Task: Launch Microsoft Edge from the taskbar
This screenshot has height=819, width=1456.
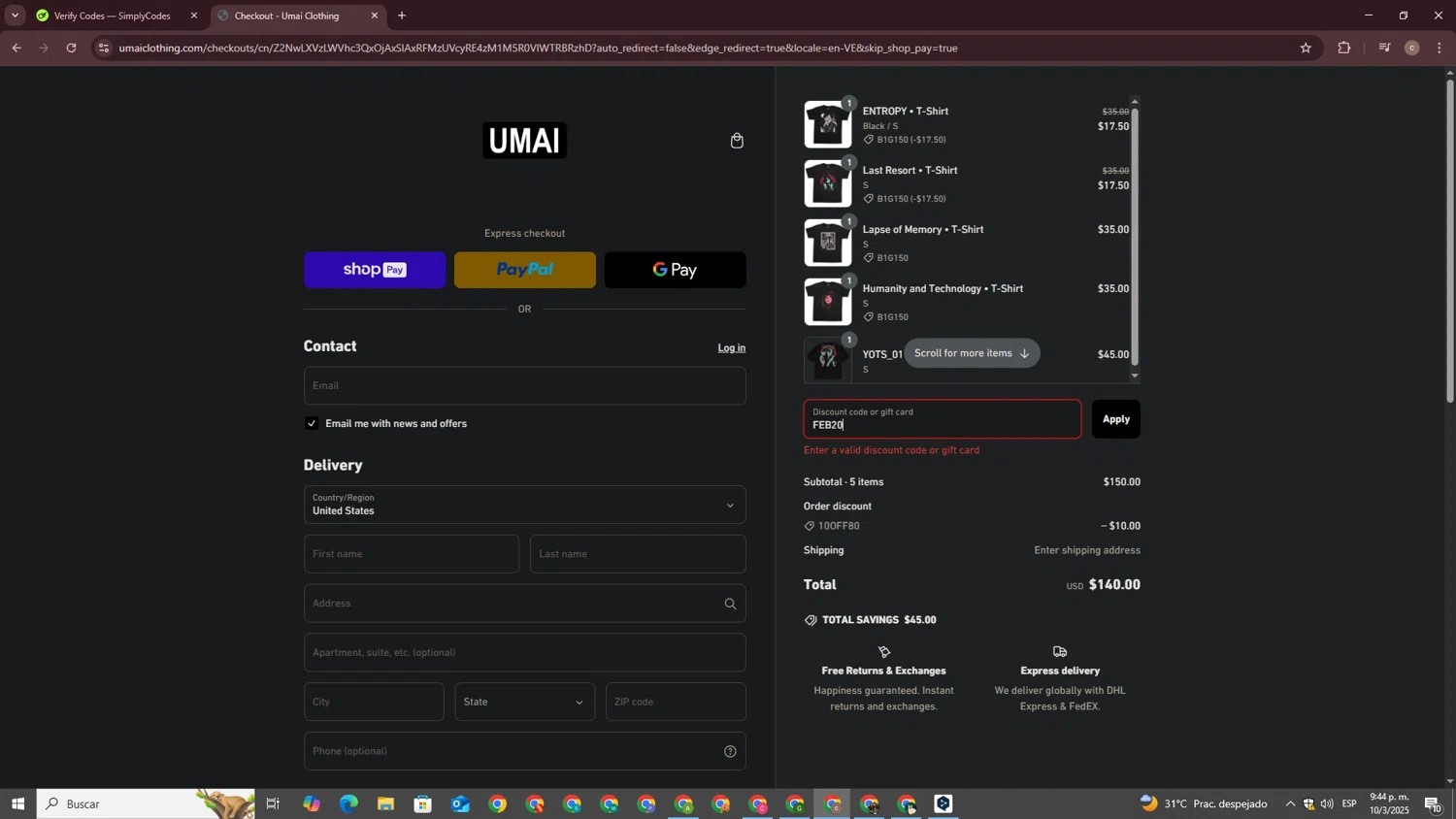Action: tap(348, 803)
